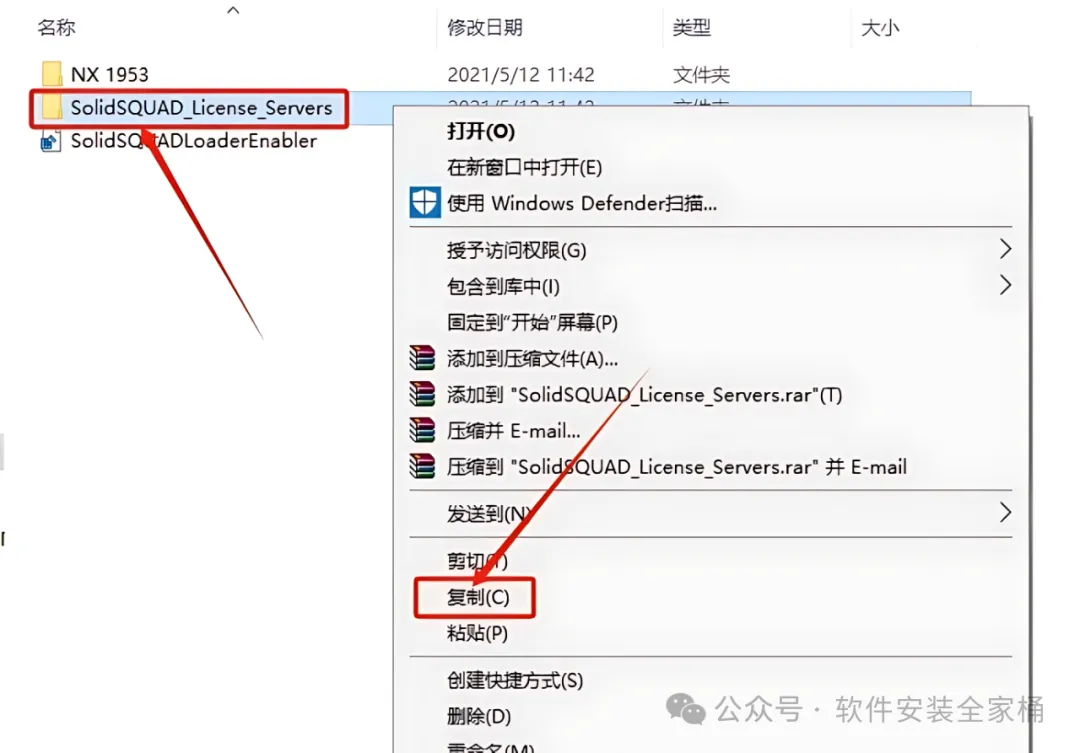
Task: Choose 复制(C) from the context menu
Action: (x=478, y=597)
